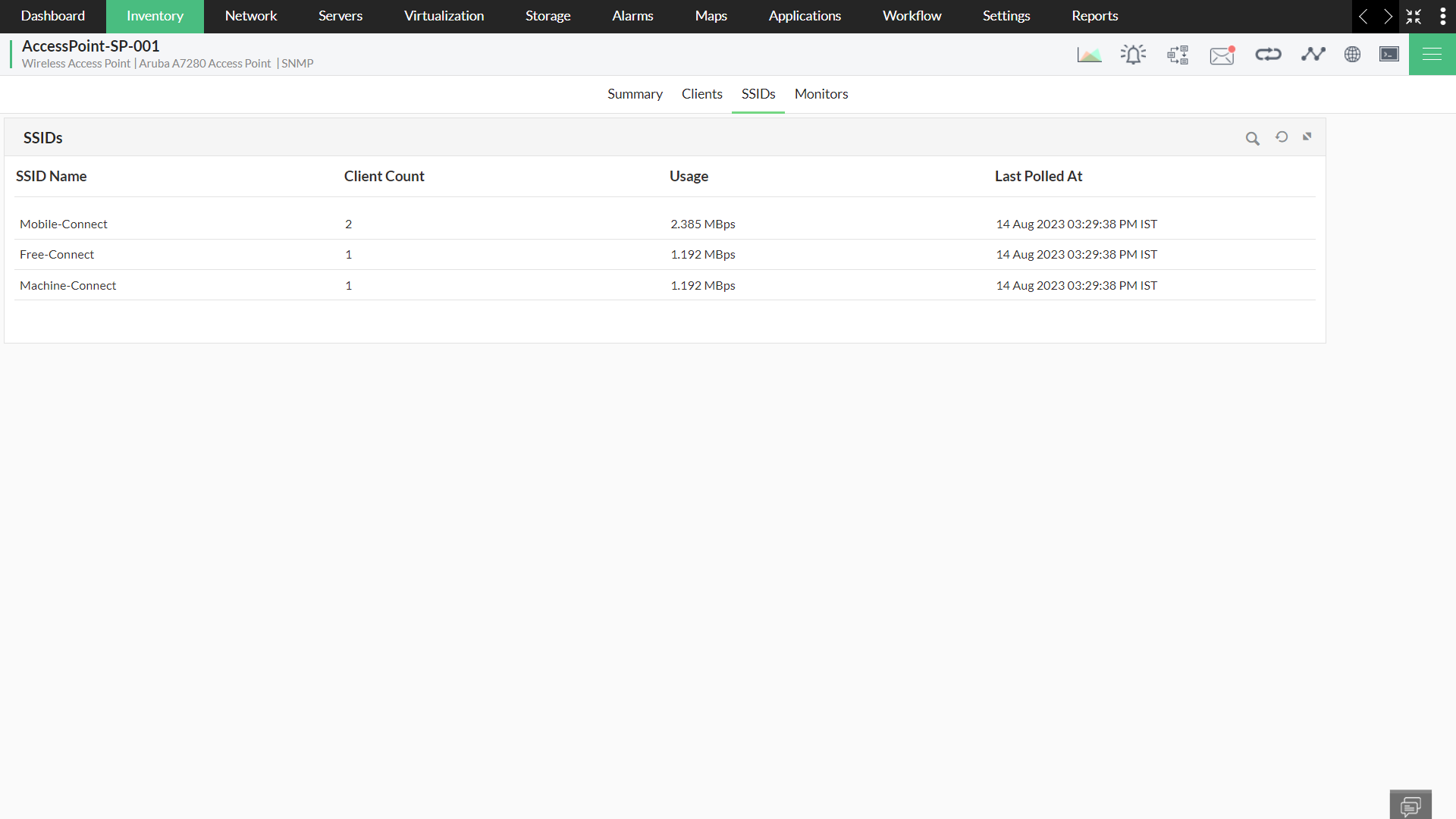Open the terminal console icon

tap(1389, 55)
